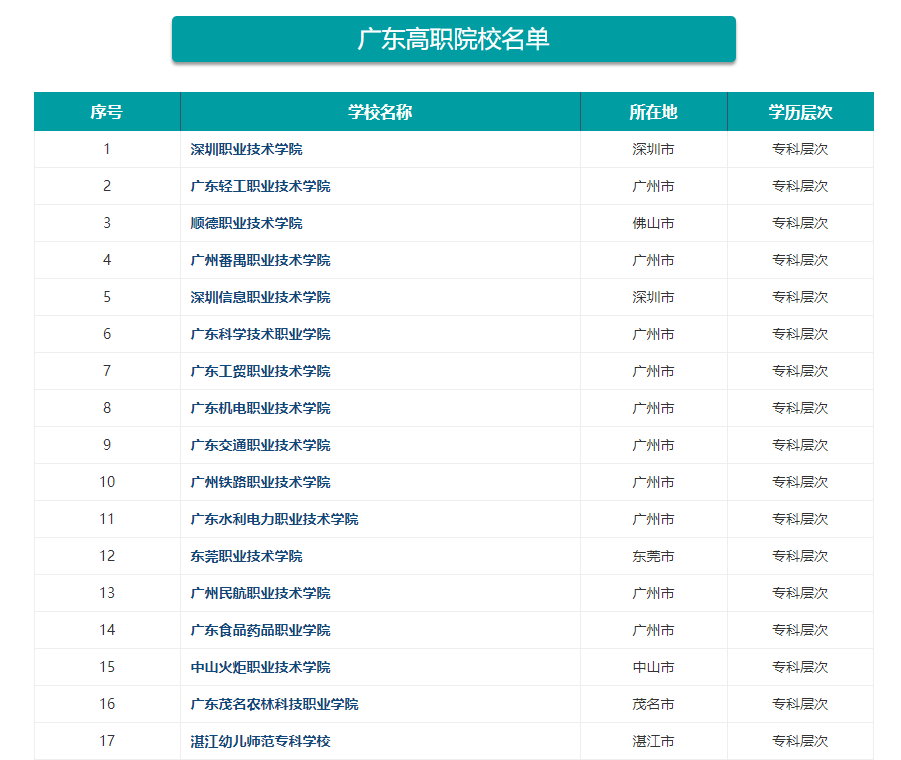Open 广东茂名农林科技职业学院 school link
Image resolution: width=901 pixels, height=760 pixels.
click(275, 704)
